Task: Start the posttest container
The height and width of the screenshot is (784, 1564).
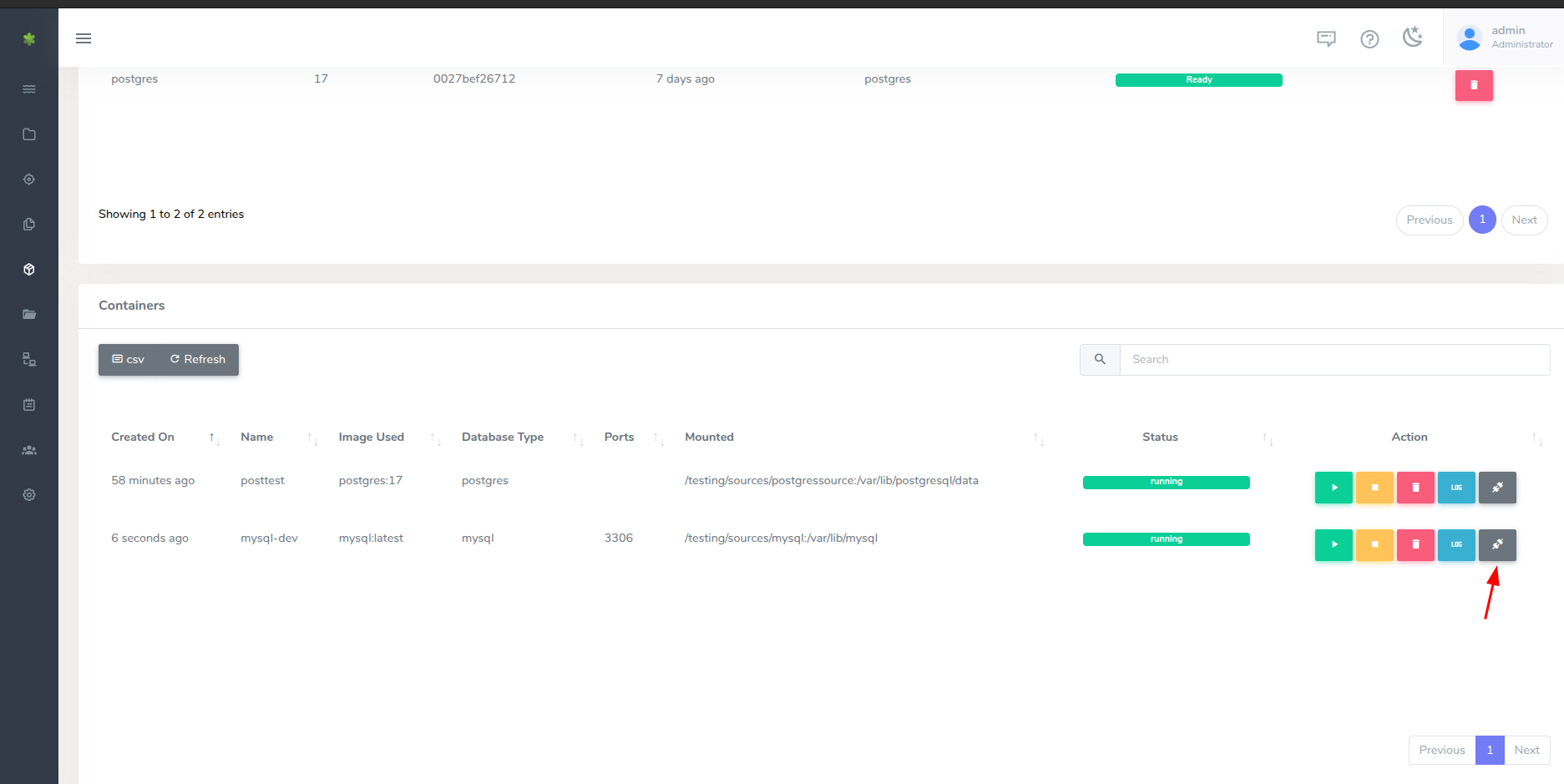Action: pos(1334,488)
